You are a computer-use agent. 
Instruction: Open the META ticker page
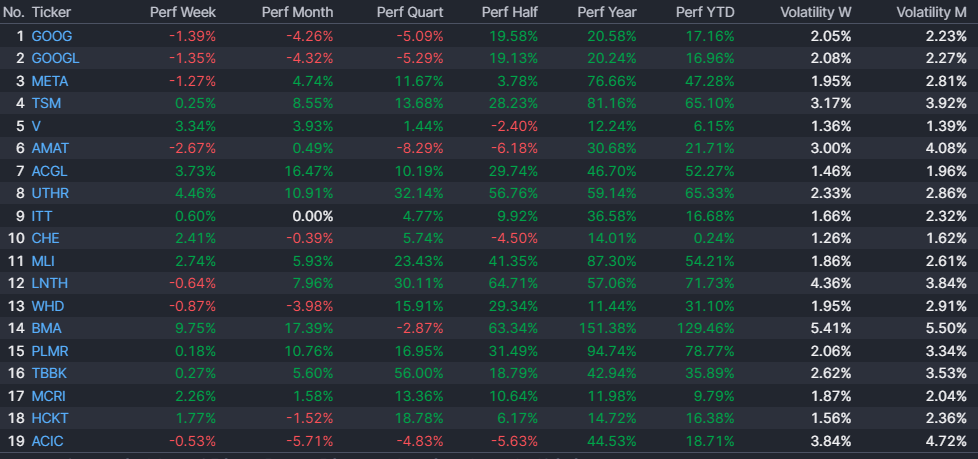click(50, 80)
